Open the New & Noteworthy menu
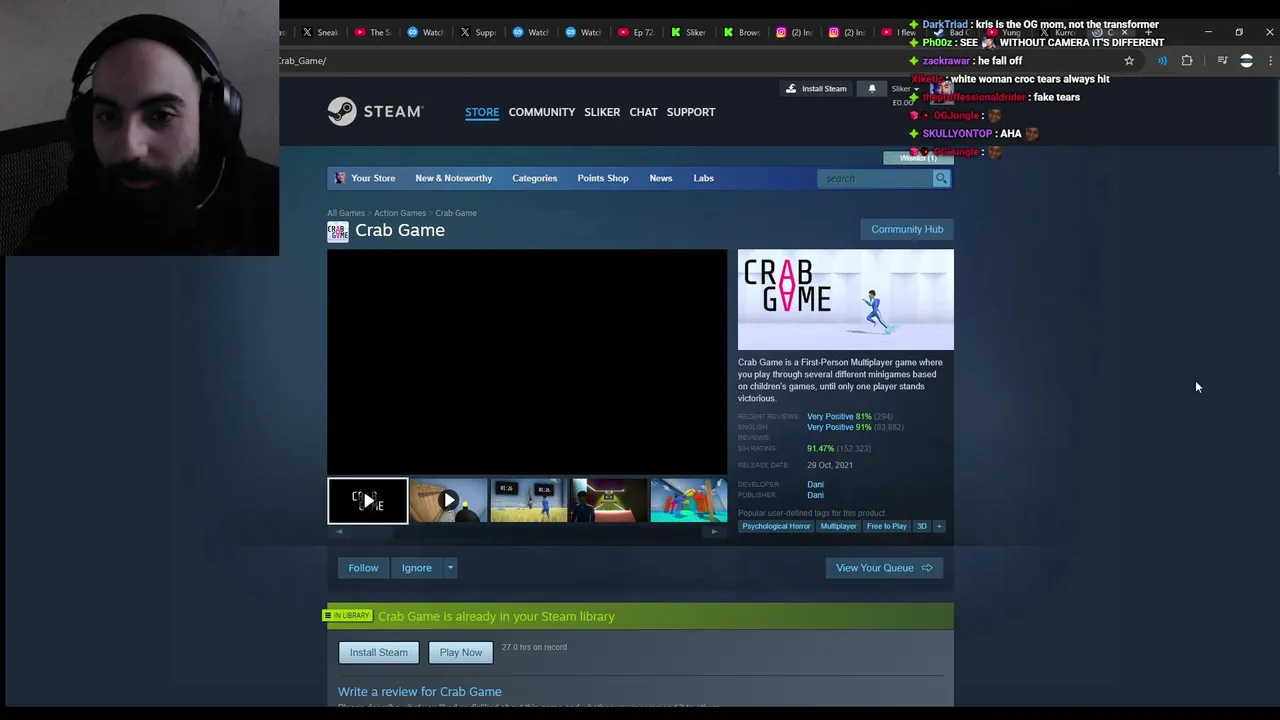 point(454,178)
